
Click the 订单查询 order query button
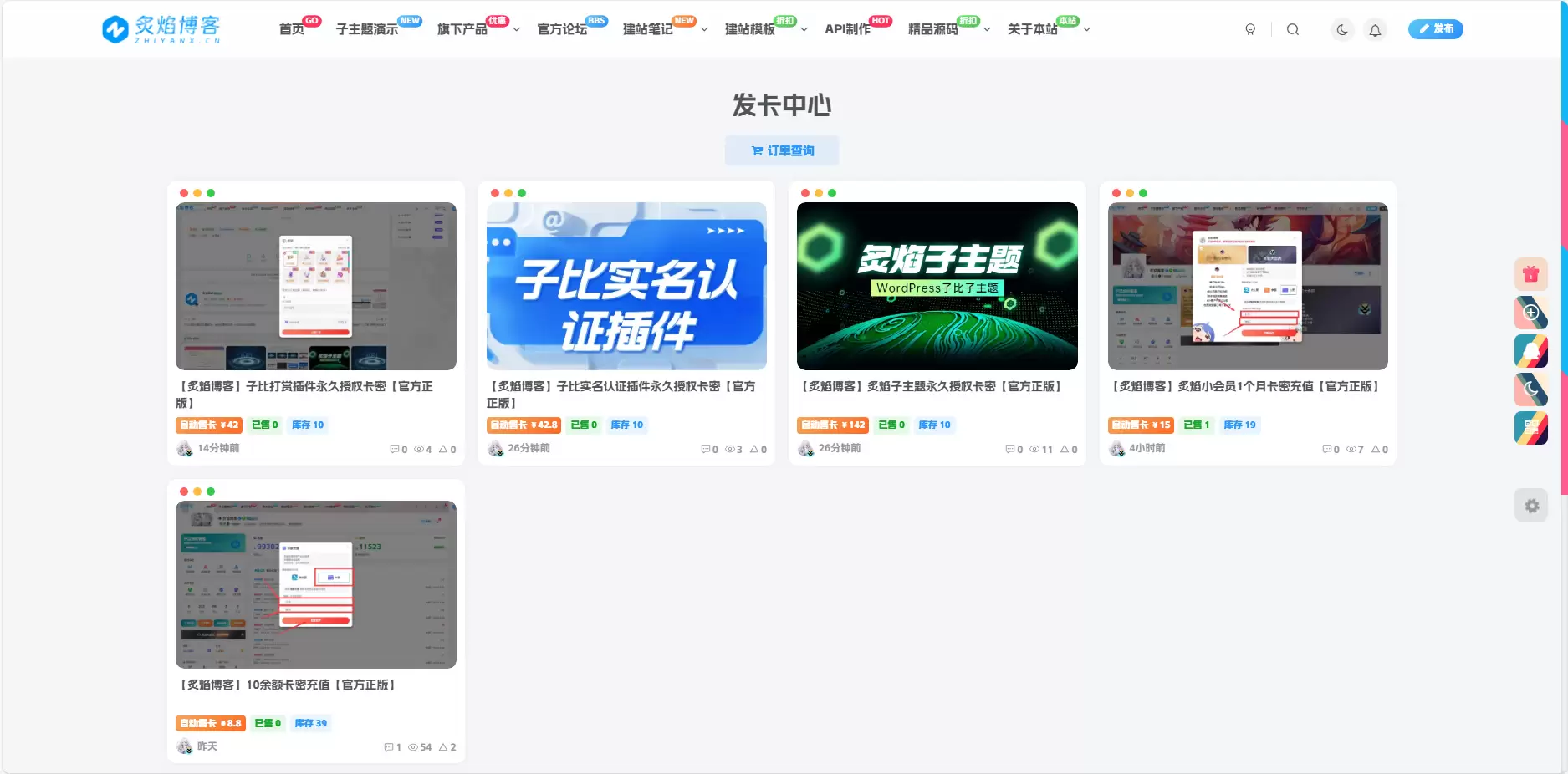[782, 150]
